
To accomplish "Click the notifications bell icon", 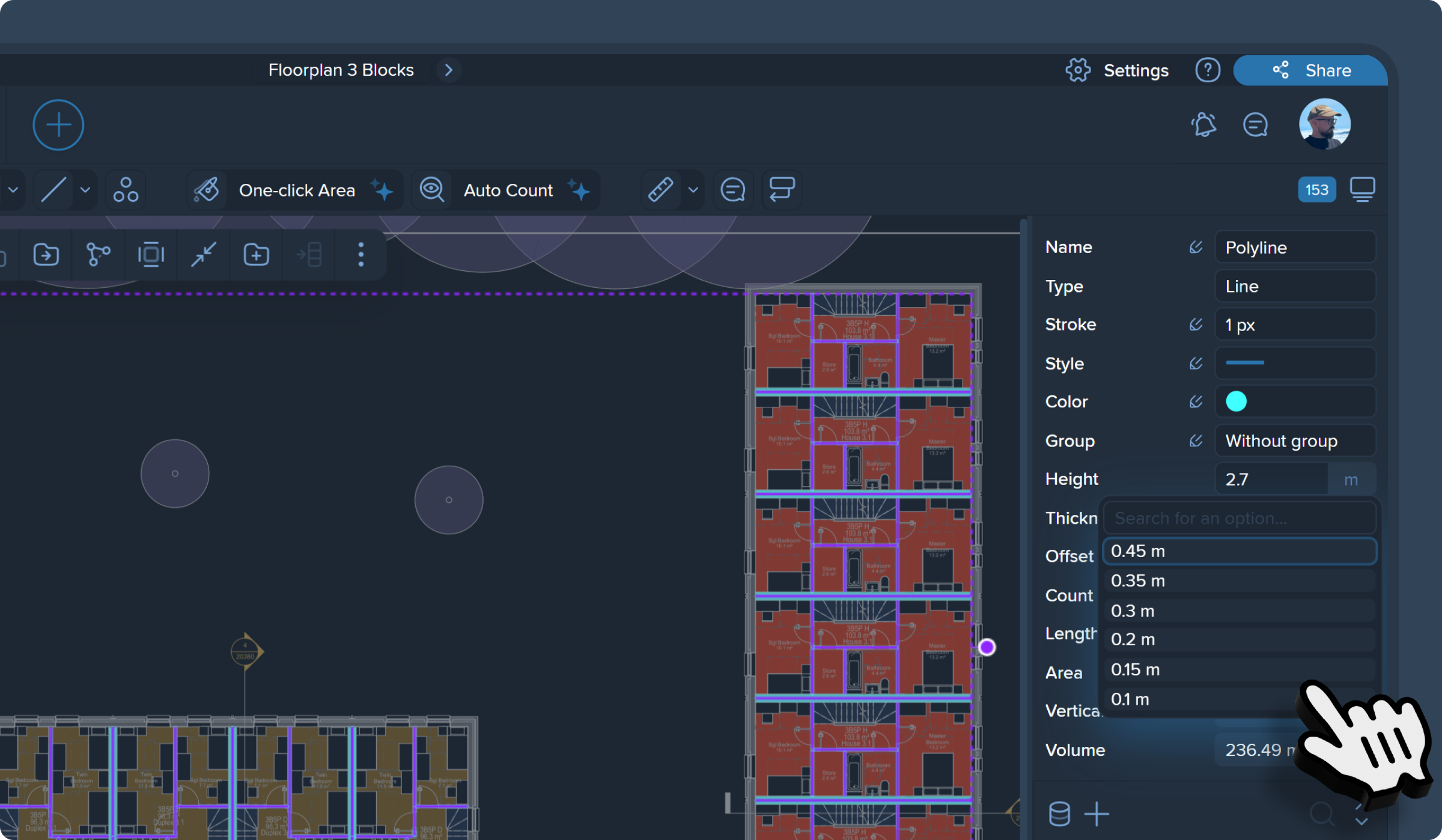I will coord(1203,125).
